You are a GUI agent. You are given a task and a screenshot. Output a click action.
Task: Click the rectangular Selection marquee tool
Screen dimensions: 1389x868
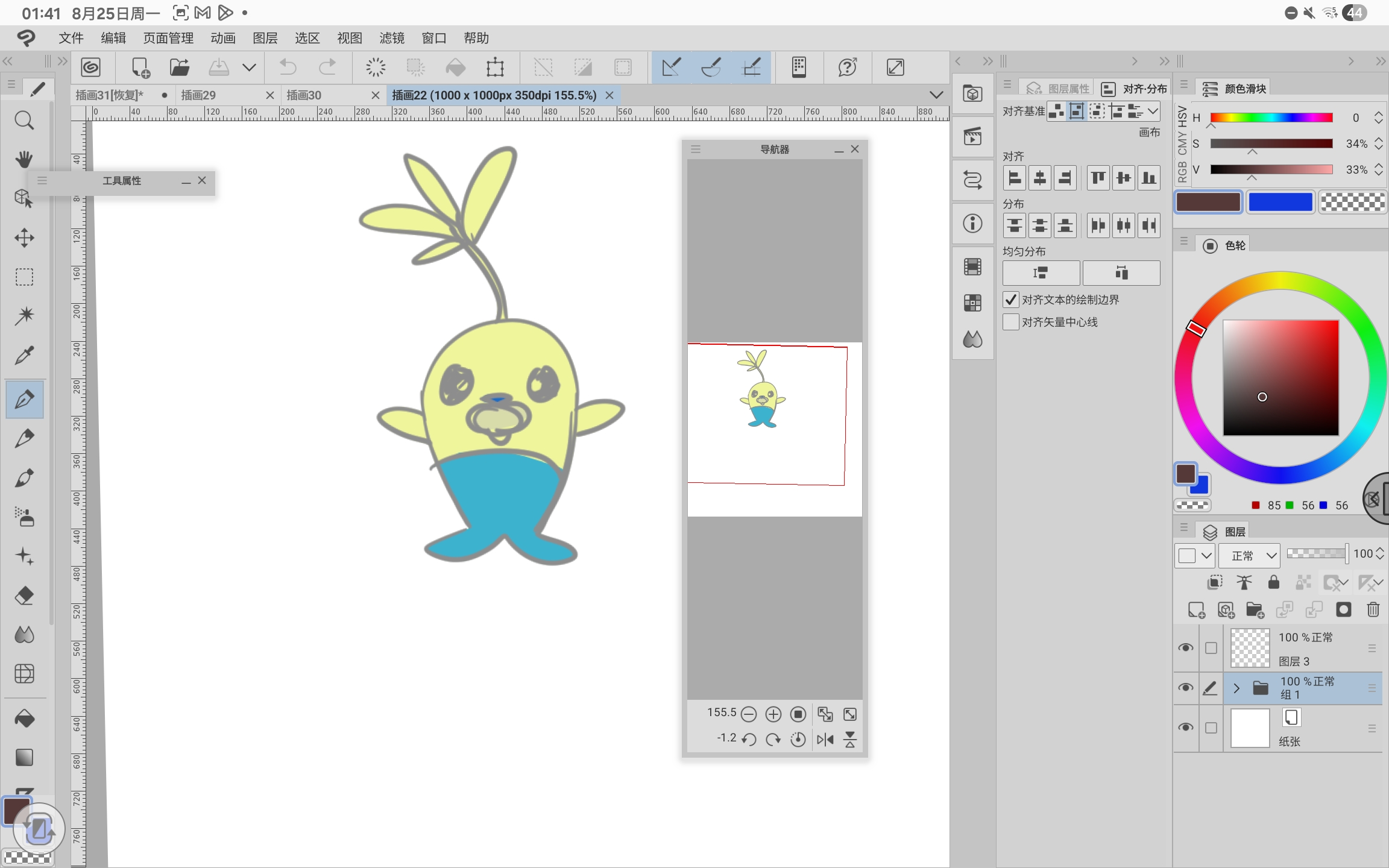point(24,277)
